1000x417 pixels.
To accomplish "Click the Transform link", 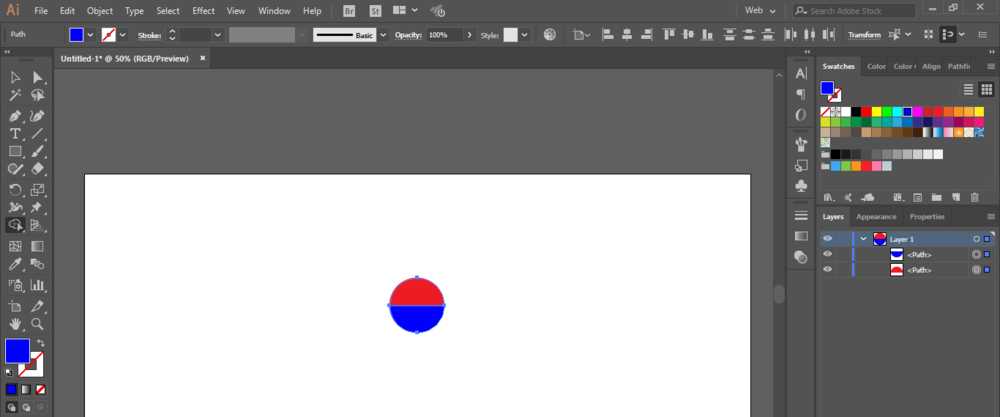I will pos(864,35).
